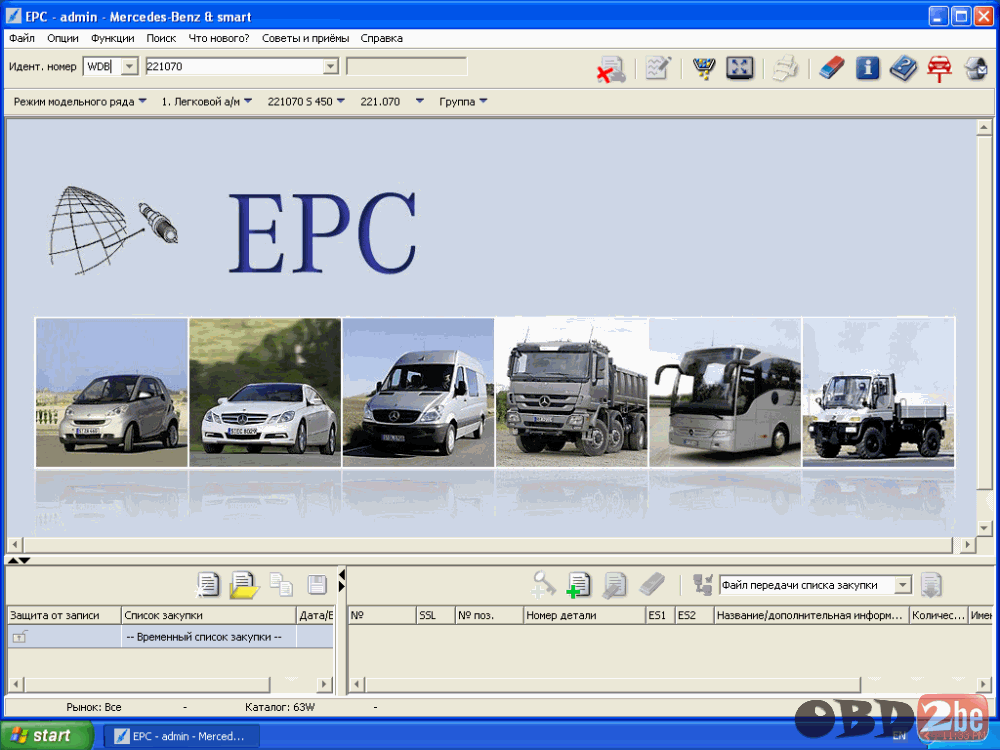Expand the '221.070' dropdown arrow

click(420, 101)
